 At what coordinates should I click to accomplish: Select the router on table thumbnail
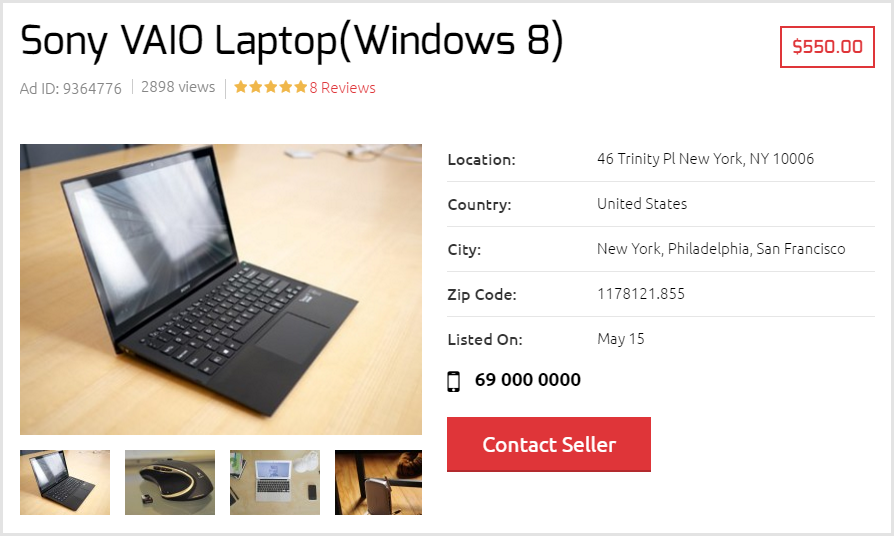(379, 482)
